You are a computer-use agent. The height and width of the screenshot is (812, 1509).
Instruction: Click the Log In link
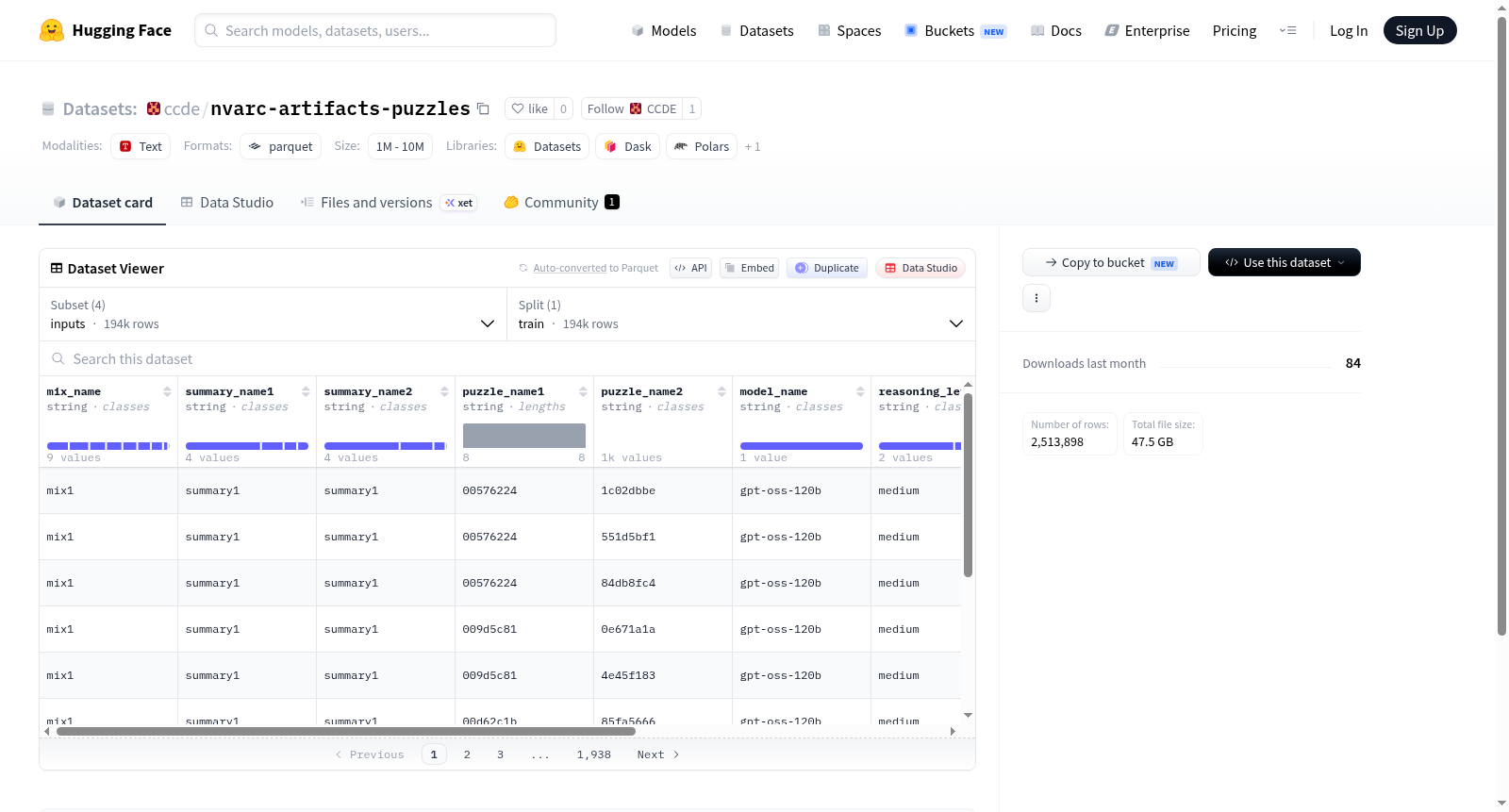point(1349,31)
